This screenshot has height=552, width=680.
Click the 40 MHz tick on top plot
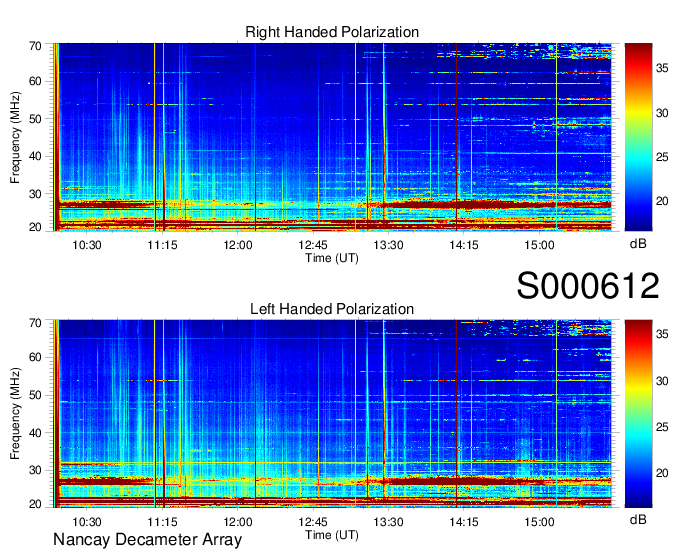point(35,156)
